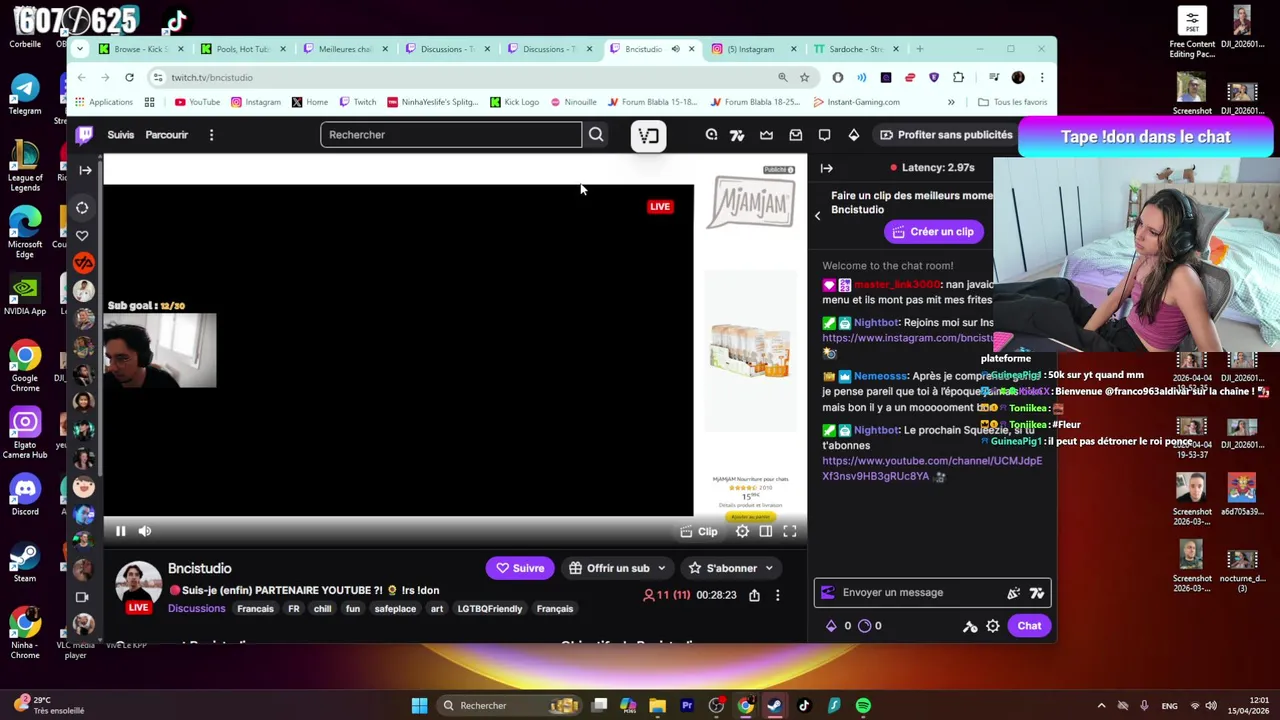The height and width of the screenshot is (720, 1280).
Task: Enter fullscreen on the stream
Action: [790, 532]
